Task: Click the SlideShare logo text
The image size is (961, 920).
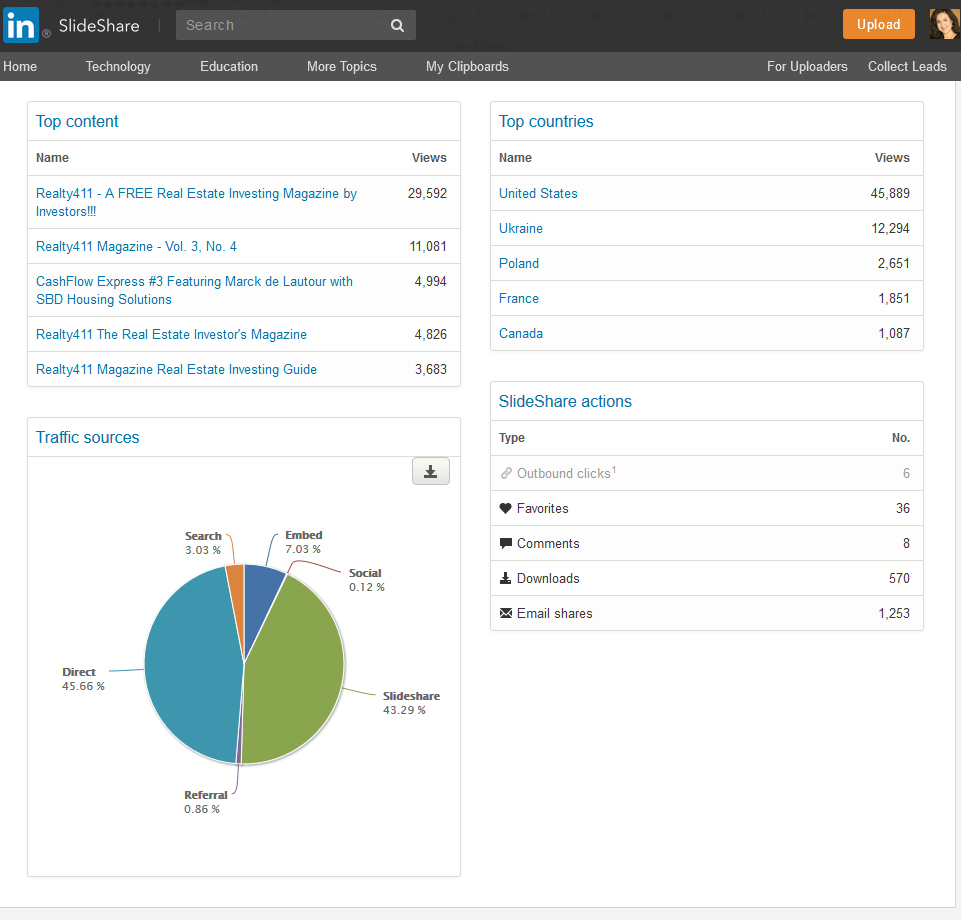Action: point(99,25)
